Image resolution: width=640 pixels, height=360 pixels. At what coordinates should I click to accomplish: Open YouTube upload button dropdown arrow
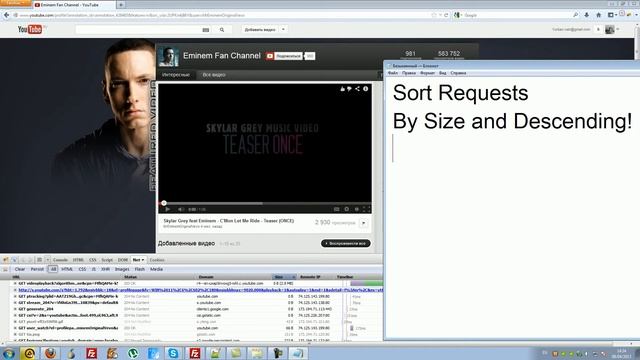(283, 30)
